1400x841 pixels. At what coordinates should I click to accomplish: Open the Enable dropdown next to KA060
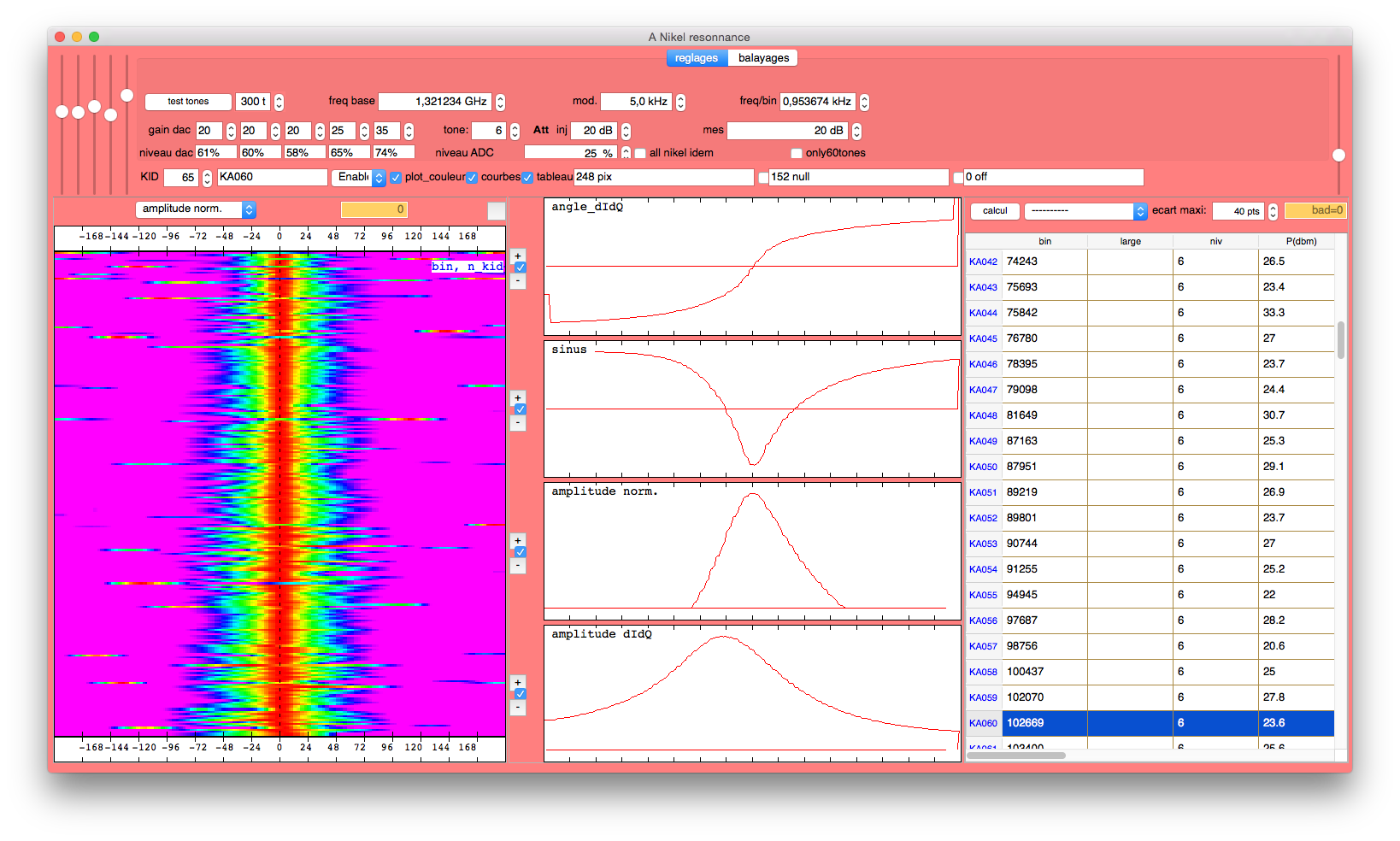(359, 178)
